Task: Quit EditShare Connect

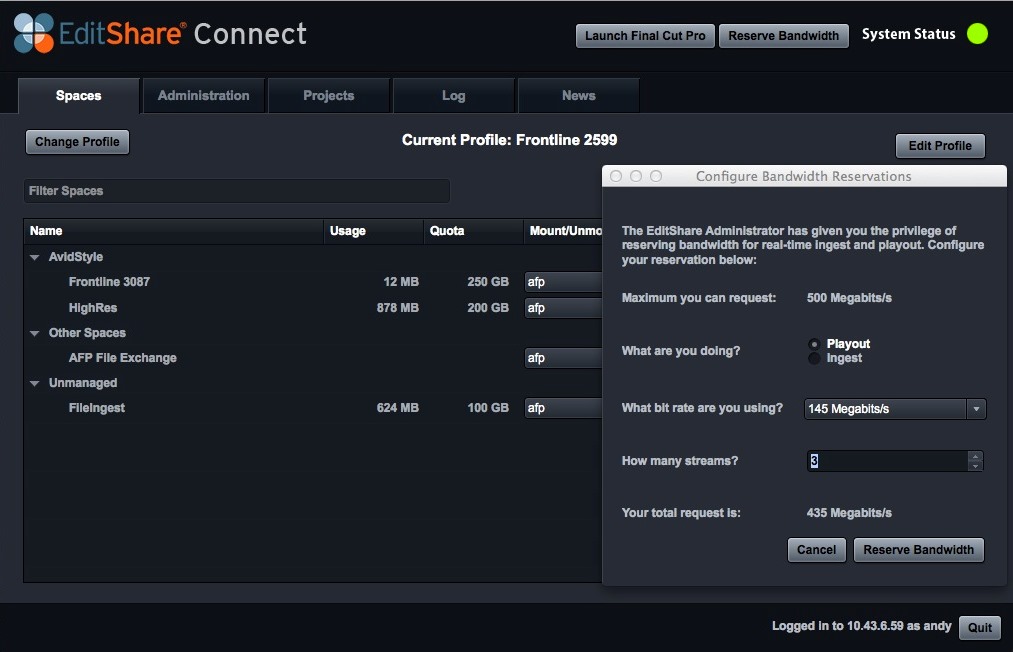Action: point(980,627)
